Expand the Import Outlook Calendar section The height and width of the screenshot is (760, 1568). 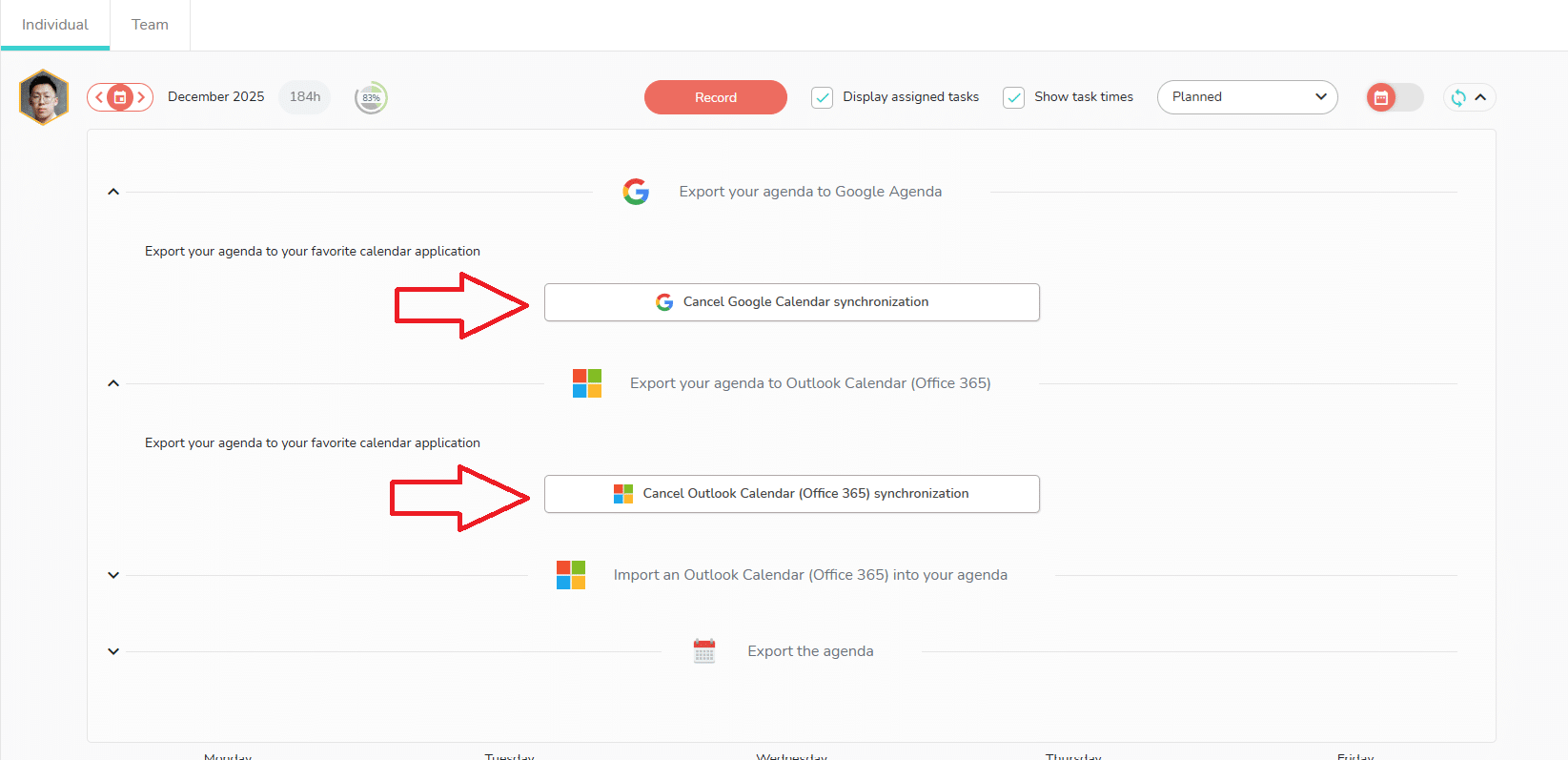[113, 575]
